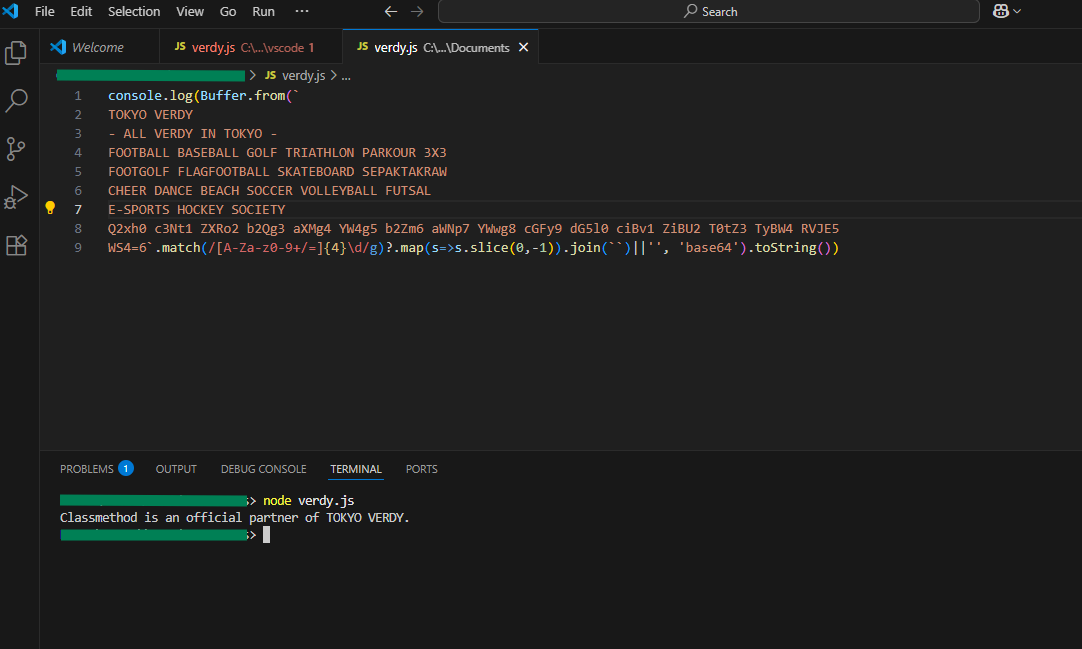Select the Terminal panel tab

355,469
